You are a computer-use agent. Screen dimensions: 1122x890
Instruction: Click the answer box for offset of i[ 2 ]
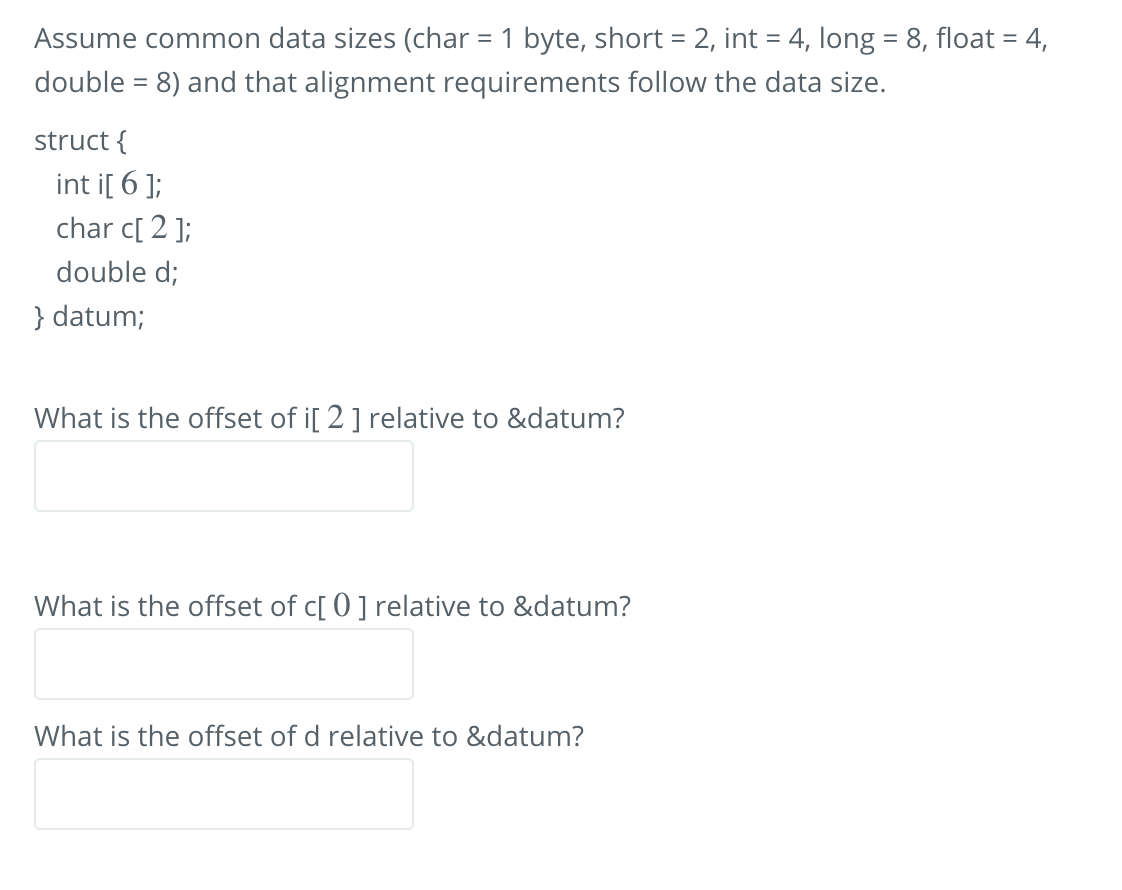pos(223,475)
